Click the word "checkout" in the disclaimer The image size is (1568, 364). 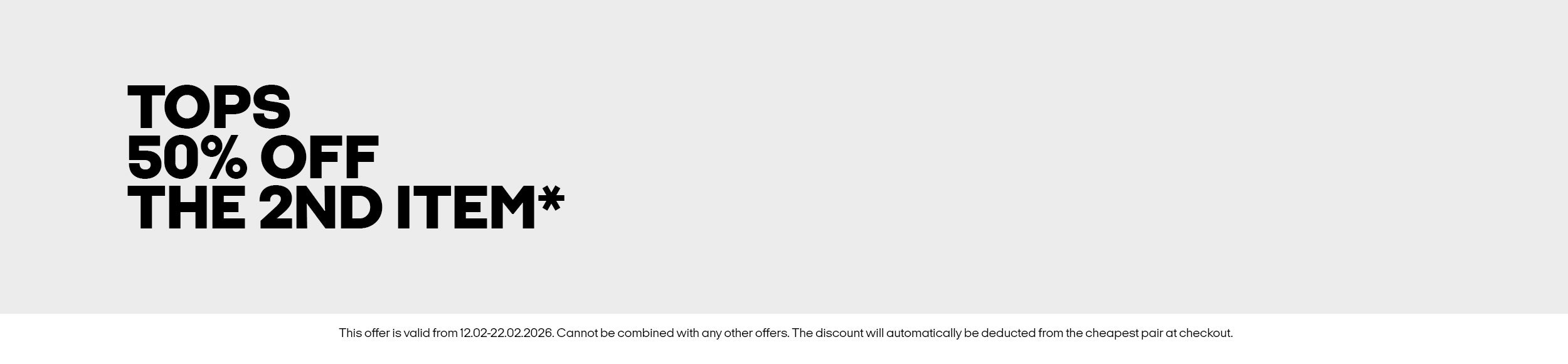pyautogui.click(x=1205, y=333)
